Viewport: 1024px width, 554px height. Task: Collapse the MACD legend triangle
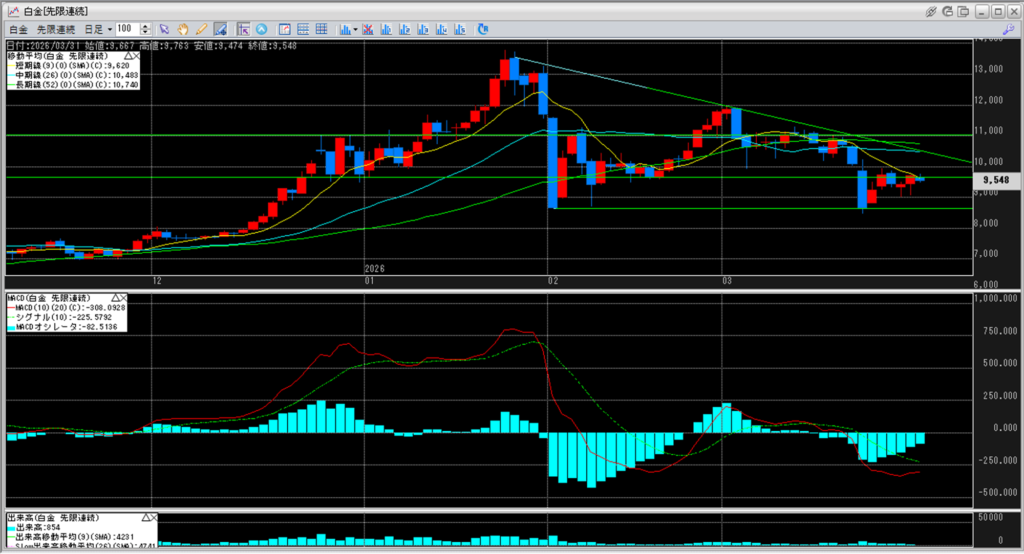tap(113, 298)
